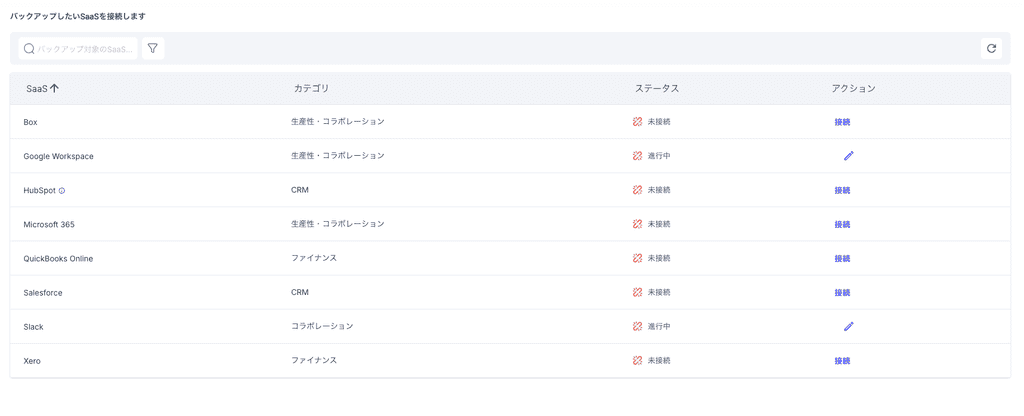This screenshot has height=416, width=1024.
Task: Click QuickBooks Online status icon
Action: [638, 258]
